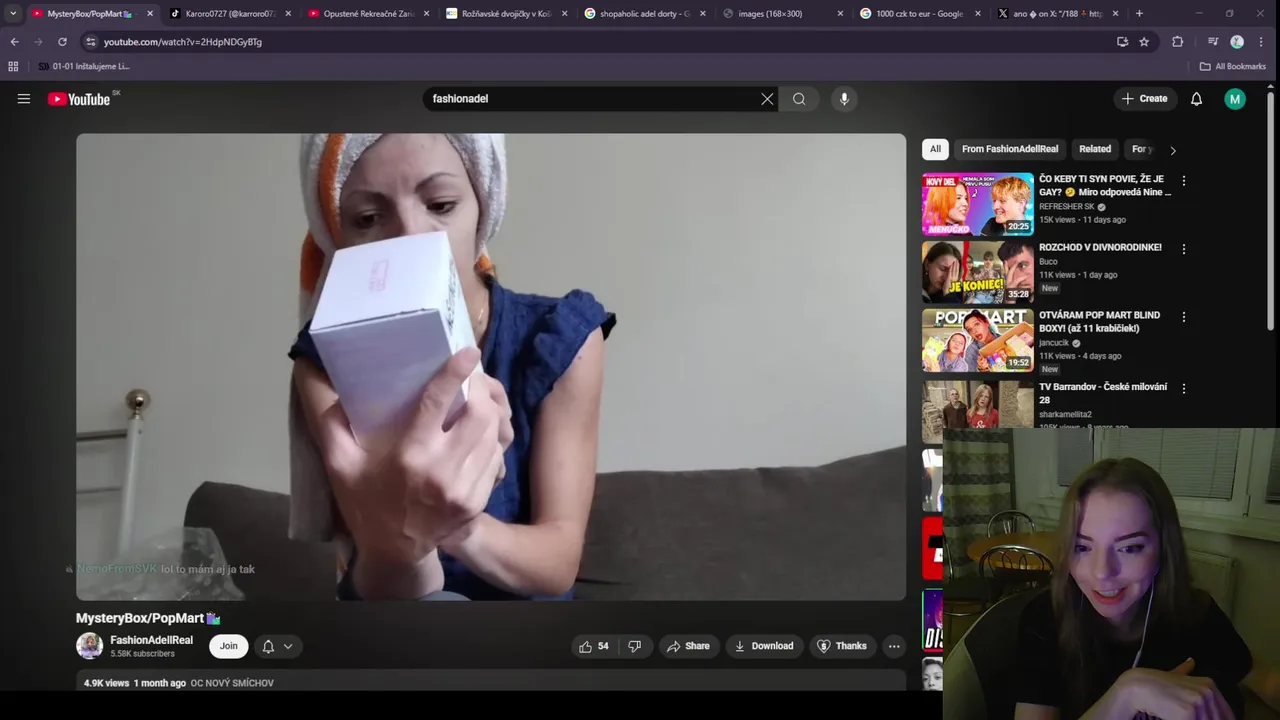Open options for ROZCHOD V DIVNORODINKE video
1280x720 pixels.
(x=1184, y=249)
